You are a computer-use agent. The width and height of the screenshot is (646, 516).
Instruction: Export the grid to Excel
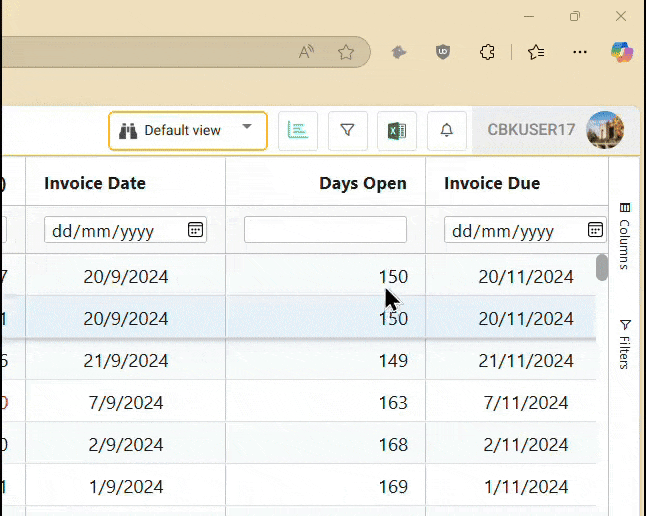pos(397,131)
